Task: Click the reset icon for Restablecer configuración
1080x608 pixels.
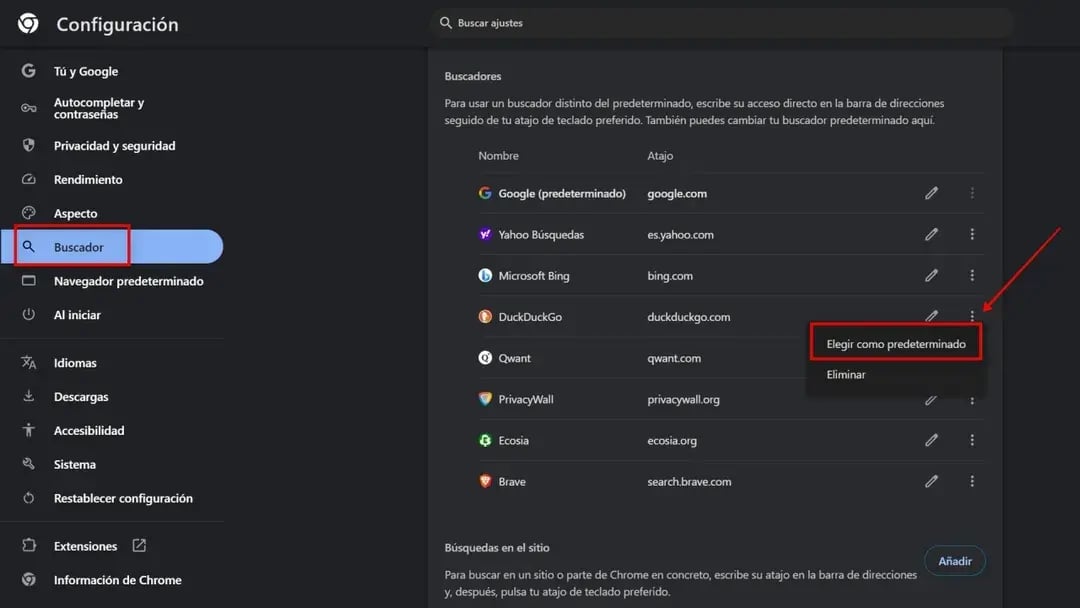Action: click(x=28, y=497)
